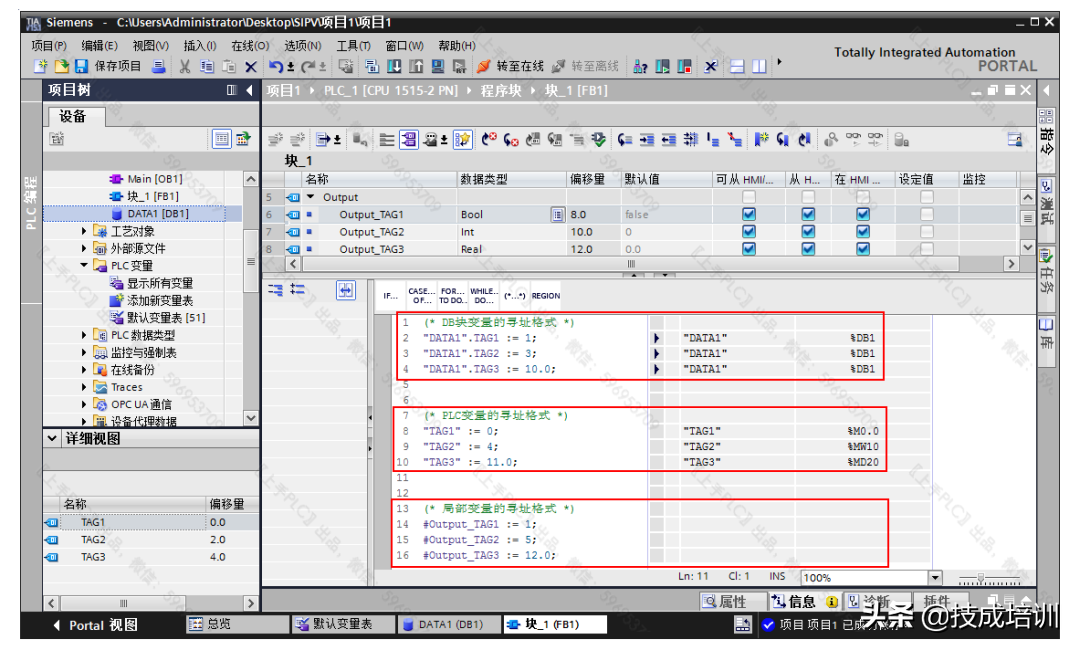Insert the WHILE DO snippet

pyautogui.click(x=483, y=295)
